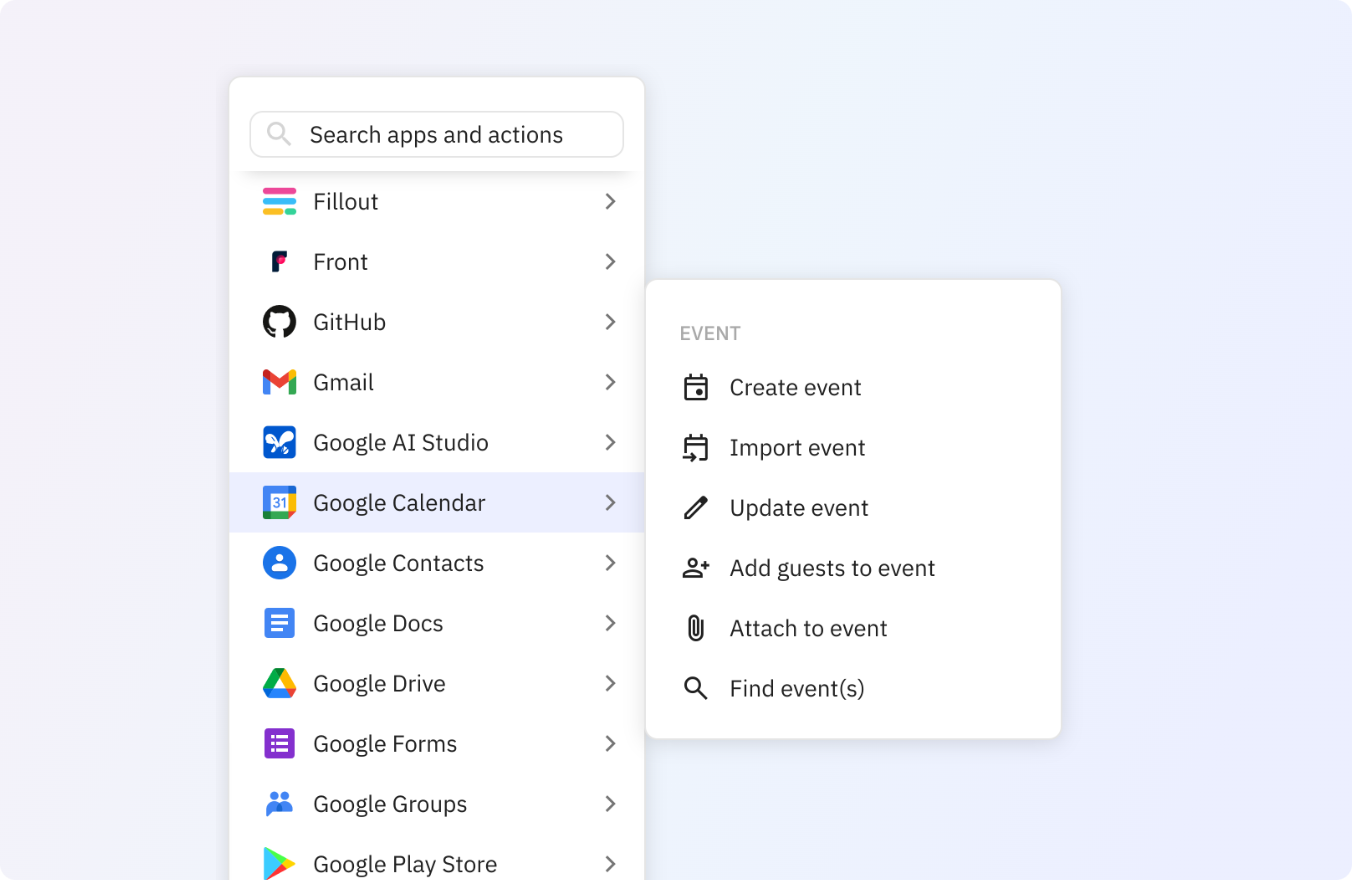Click the Add guests person-plus icon
This screenshot has height=880, width=1352.
[x=695, y=568]
